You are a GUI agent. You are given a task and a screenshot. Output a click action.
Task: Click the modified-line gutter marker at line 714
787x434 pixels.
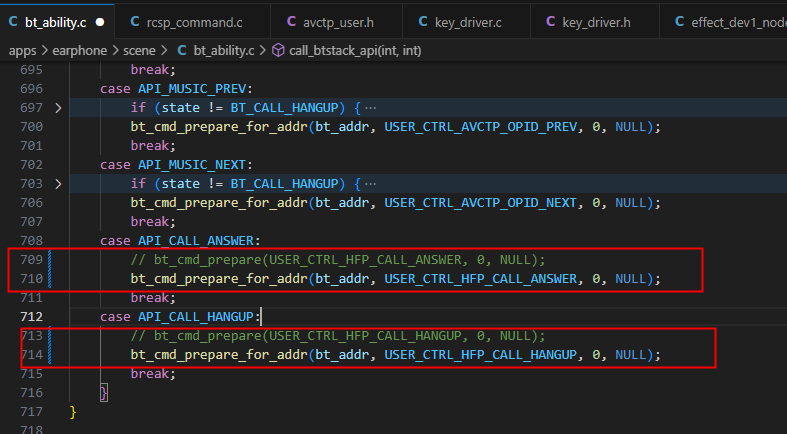50,355
